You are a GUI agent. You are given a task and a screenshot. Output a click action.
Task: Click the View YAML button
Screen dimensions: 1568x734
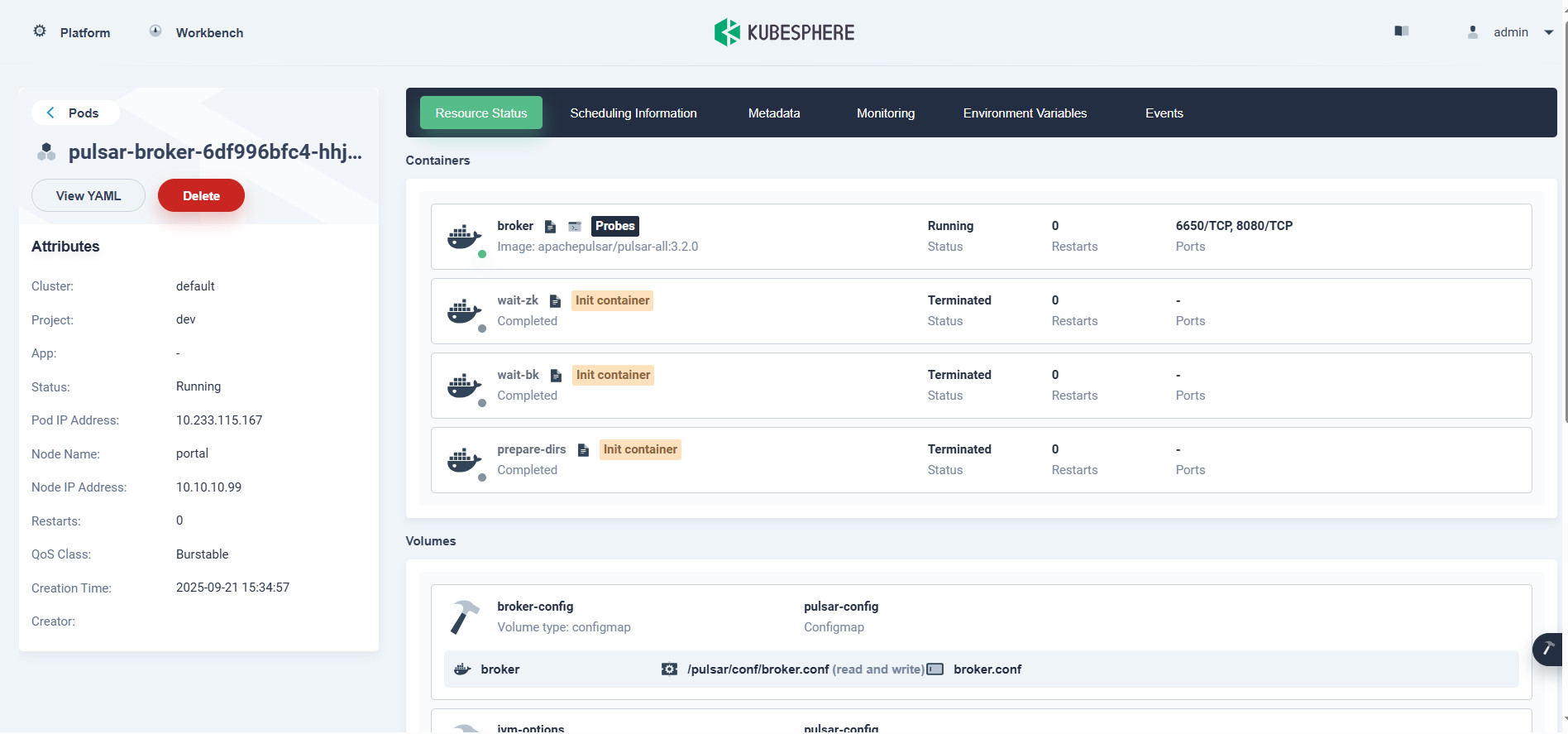pyautogui.click(x=88, y=195)
